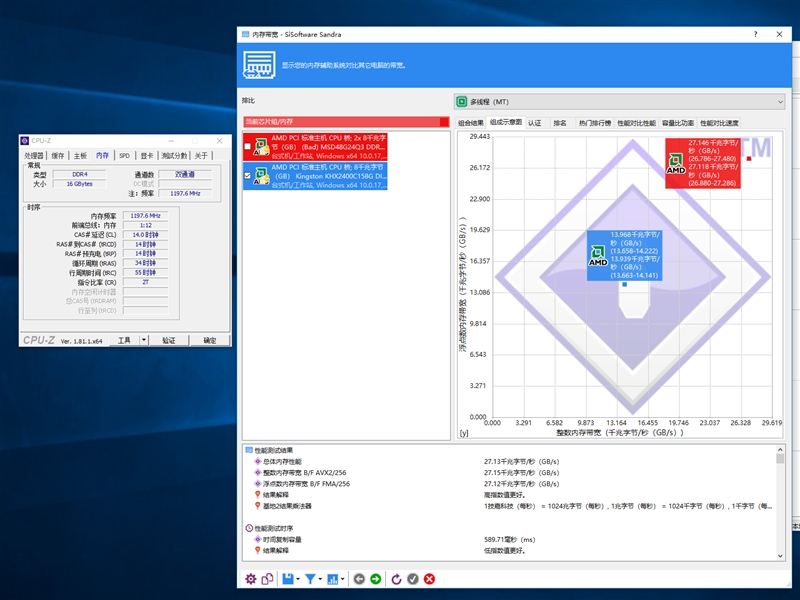
Task: Click the green forward arrow button
Action: click(x=376, y=579)
